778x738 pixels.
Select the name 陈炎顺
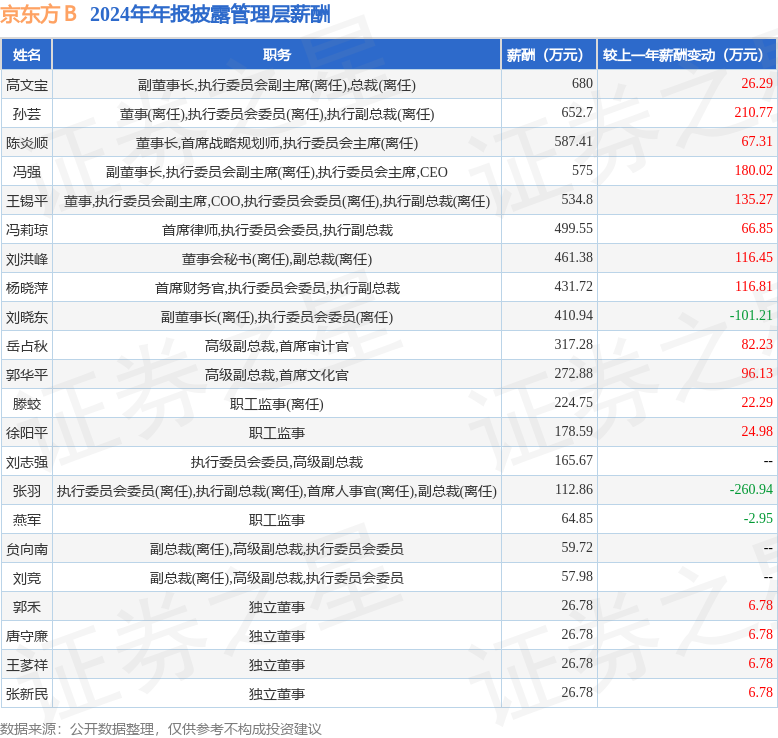click(x=27, y=143)
